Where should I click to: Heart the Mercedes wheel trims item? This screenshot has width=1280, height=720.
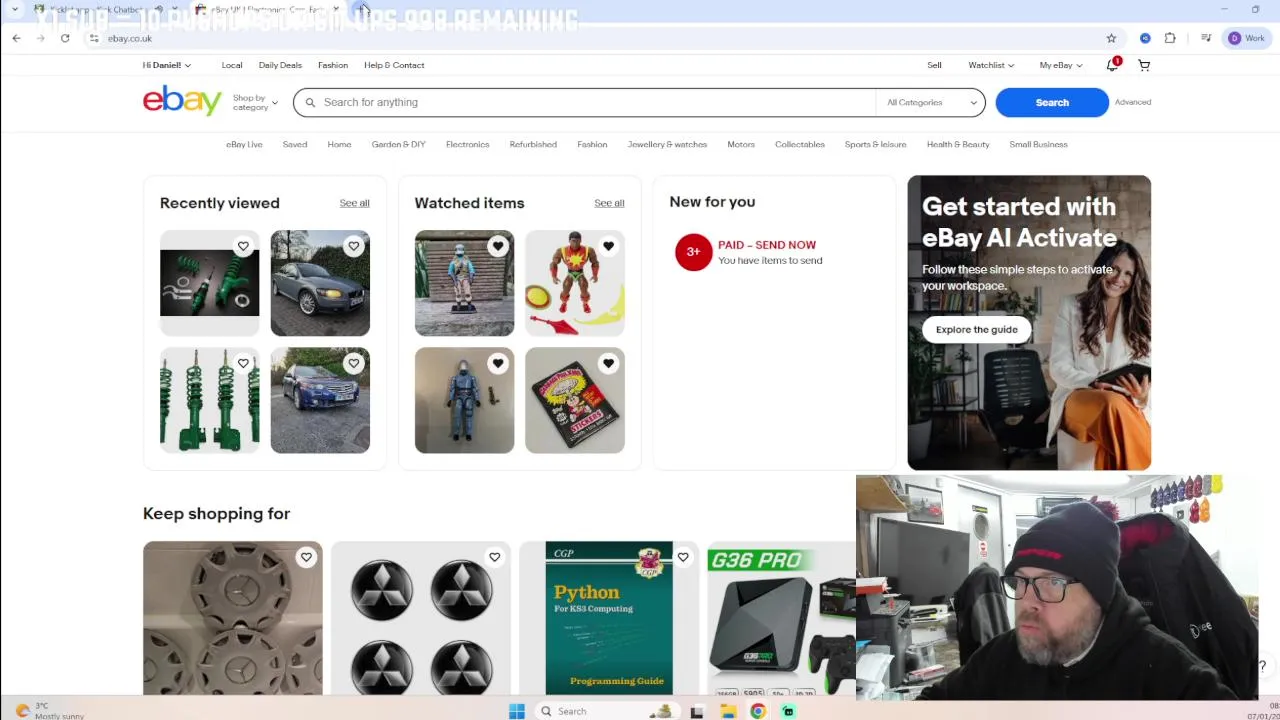pyautogui.click(x=306, y=557)
